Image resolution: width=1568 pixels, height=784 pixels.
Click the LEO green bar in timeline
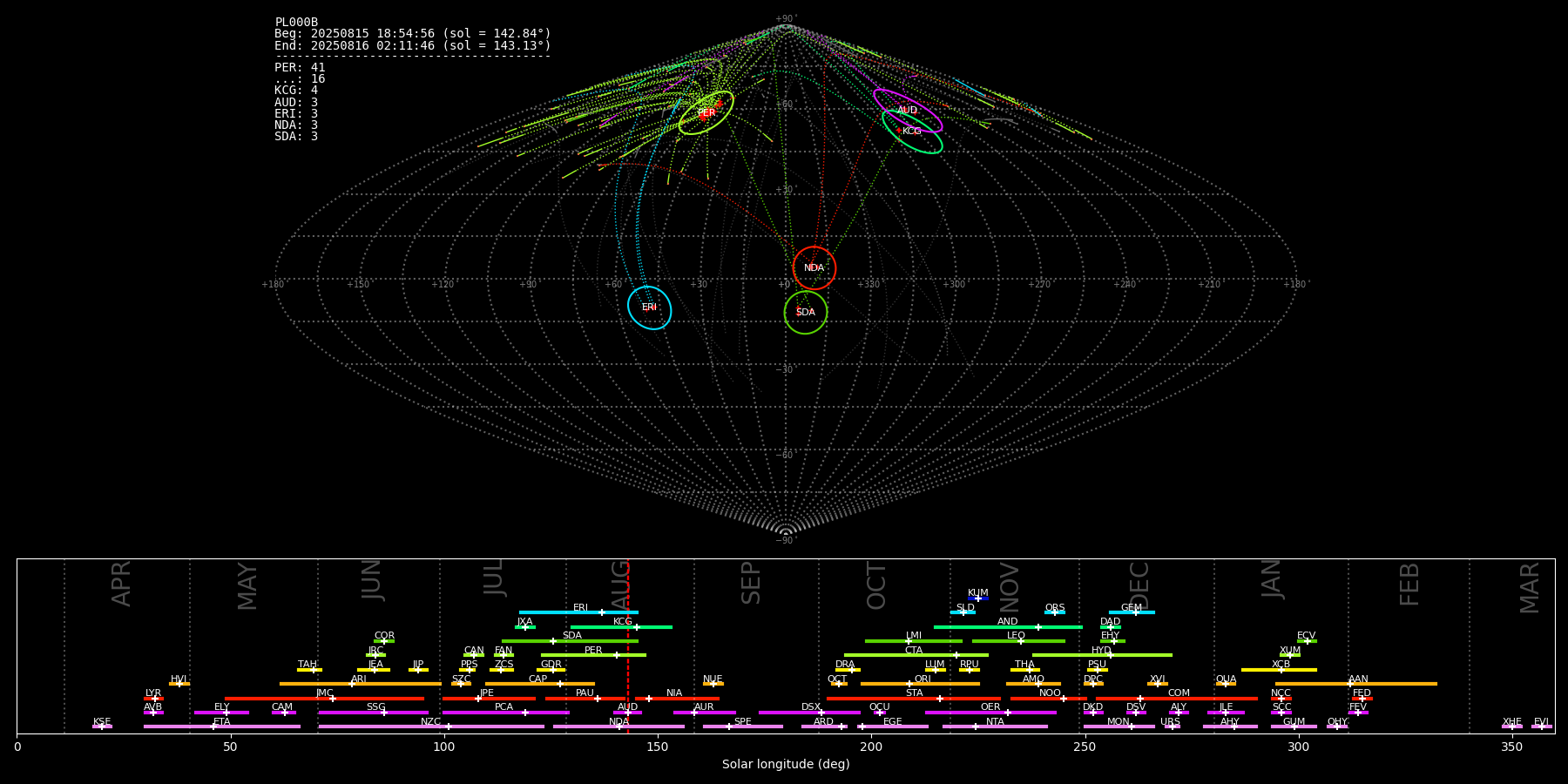tap(1018, 641)
